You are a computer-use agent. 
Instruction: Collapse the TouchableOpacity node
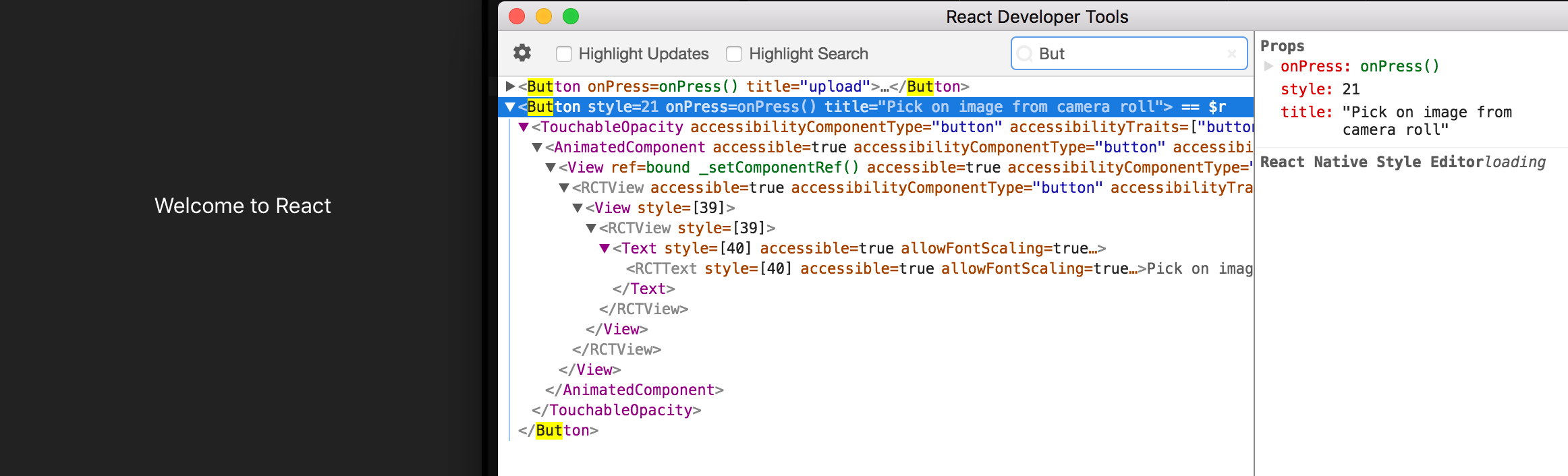(x=524, y=127)
